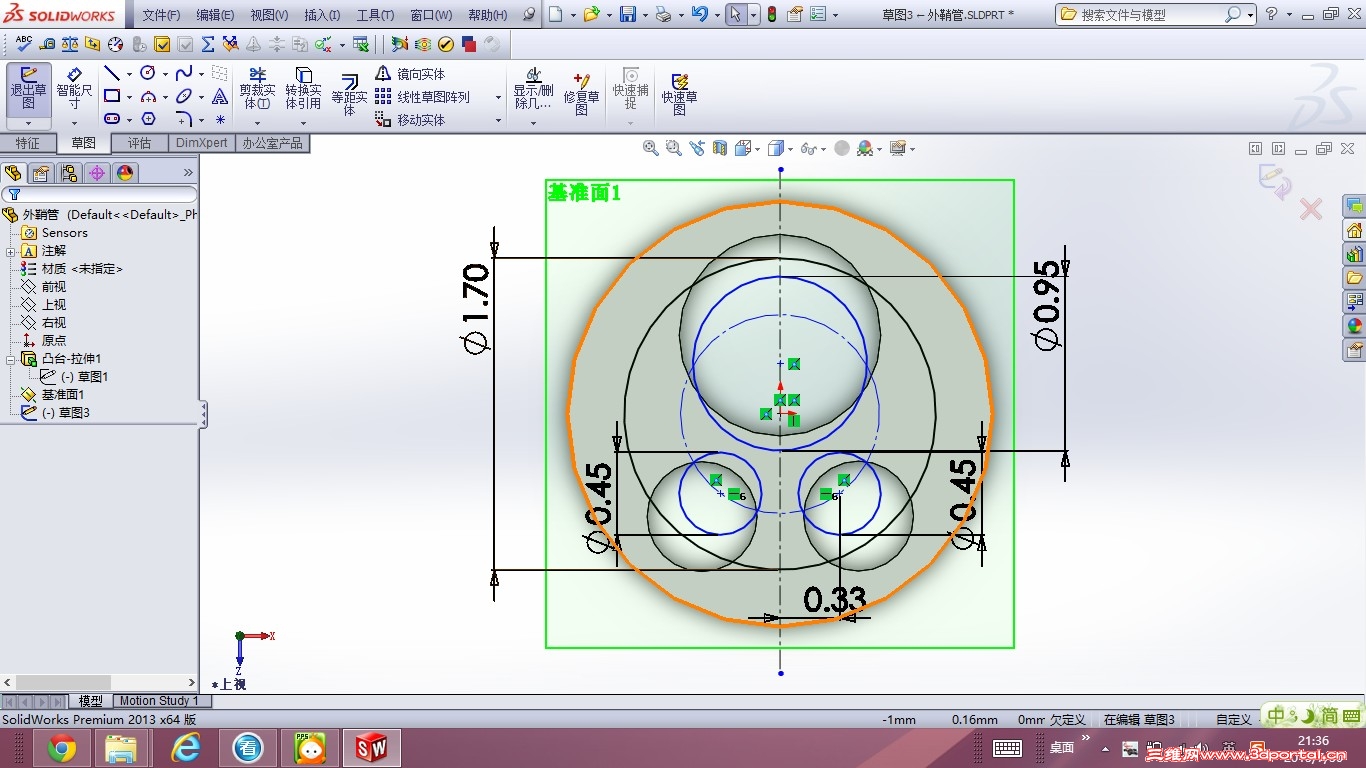This screenshot has width=1366, height=768.
Task: Switch to the DimXpert tab
Action: click(x=202, y=143)
